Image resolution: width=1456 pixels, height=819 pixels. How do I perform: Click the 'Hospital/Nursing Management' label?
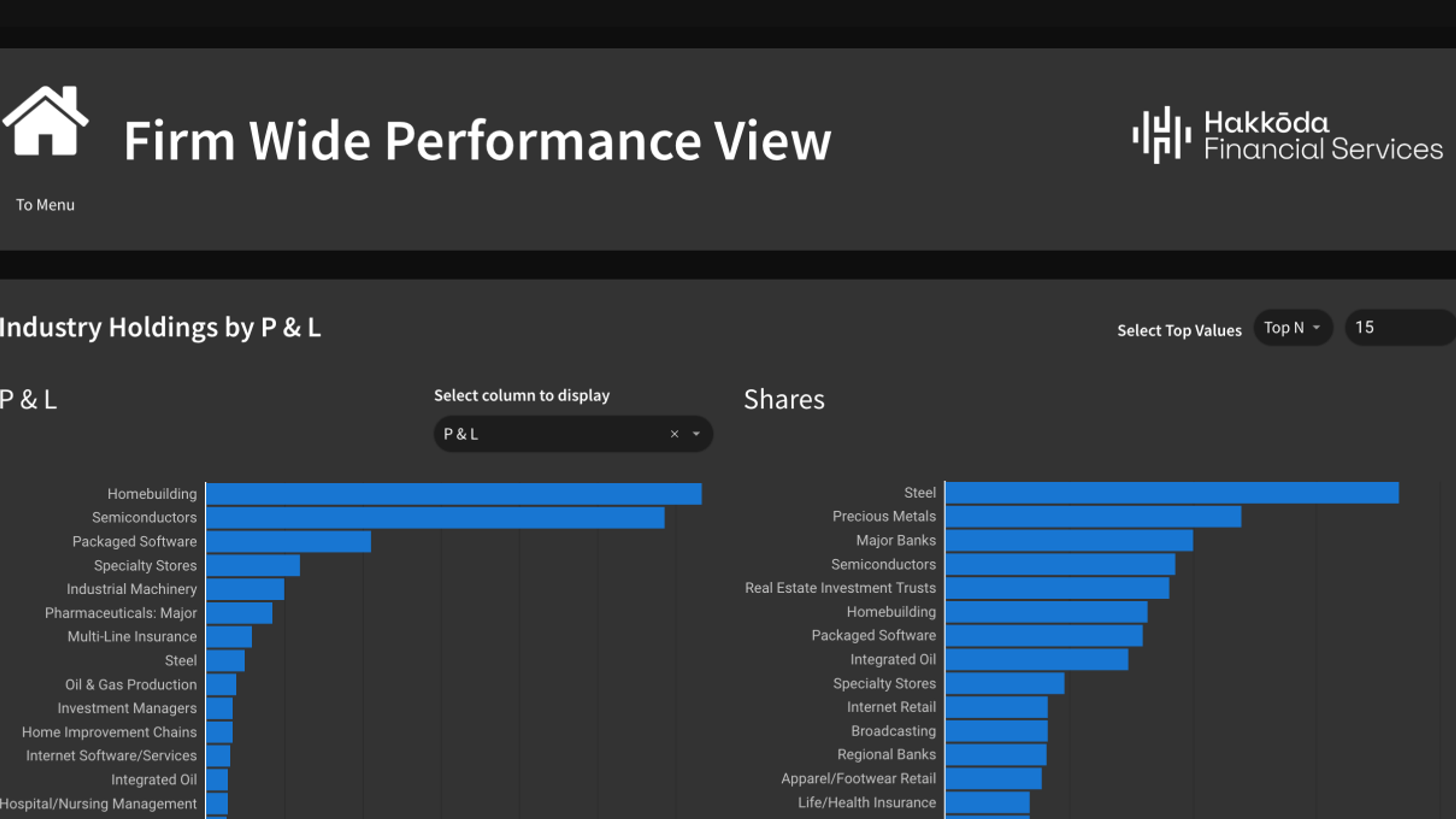click(x=98, y=804)
